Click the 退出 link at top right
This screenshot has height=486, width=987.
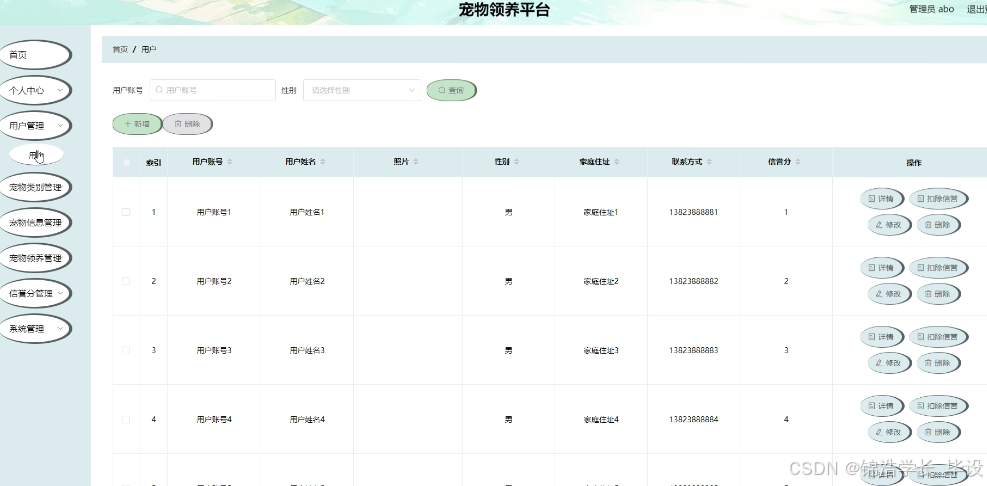tap(976, 9)
